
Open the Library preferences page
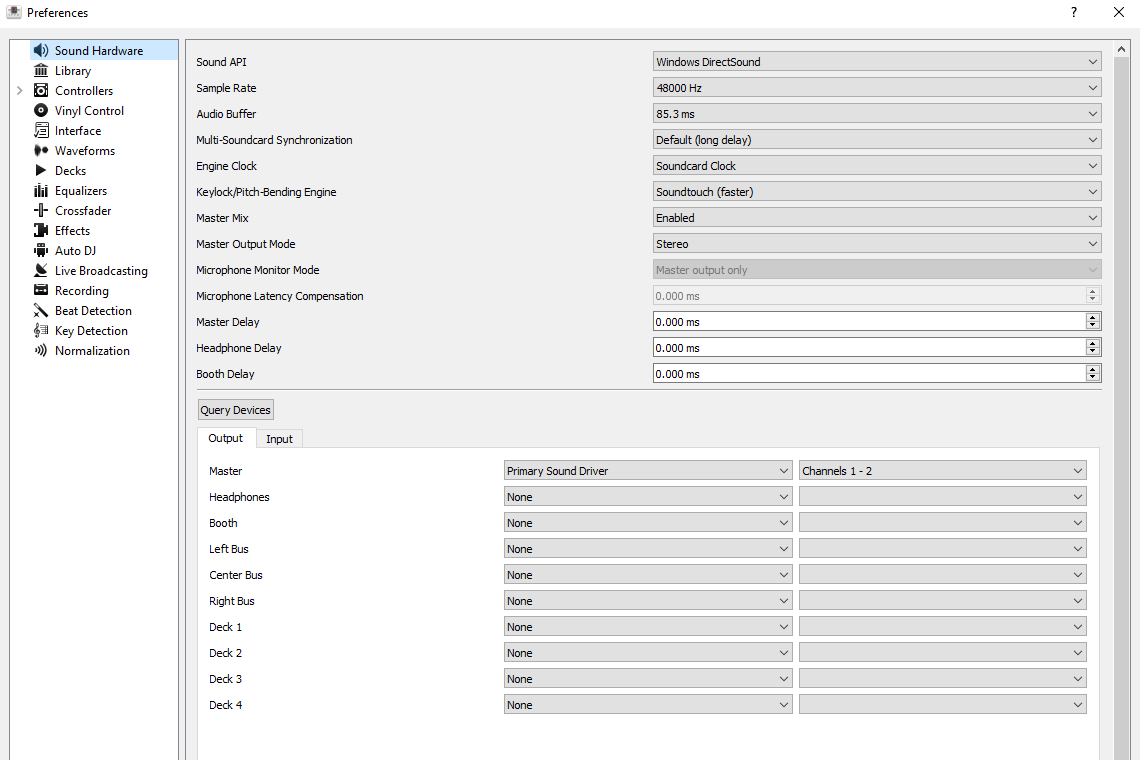point(73,70)
